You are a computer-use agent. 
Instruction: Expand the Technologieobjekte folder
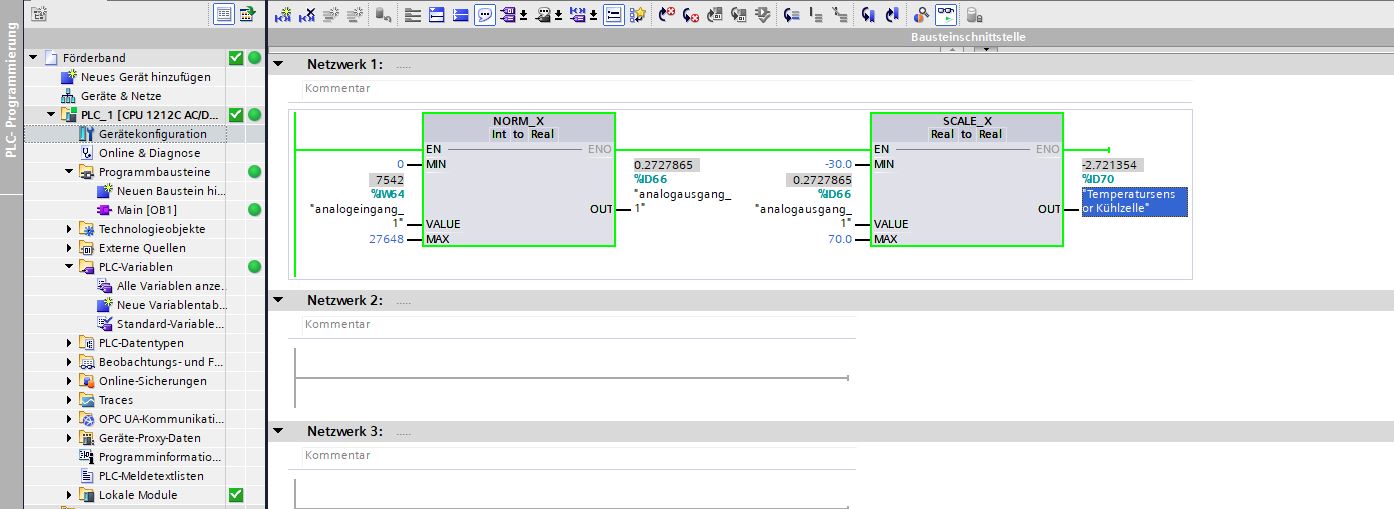tap(68, 229)
